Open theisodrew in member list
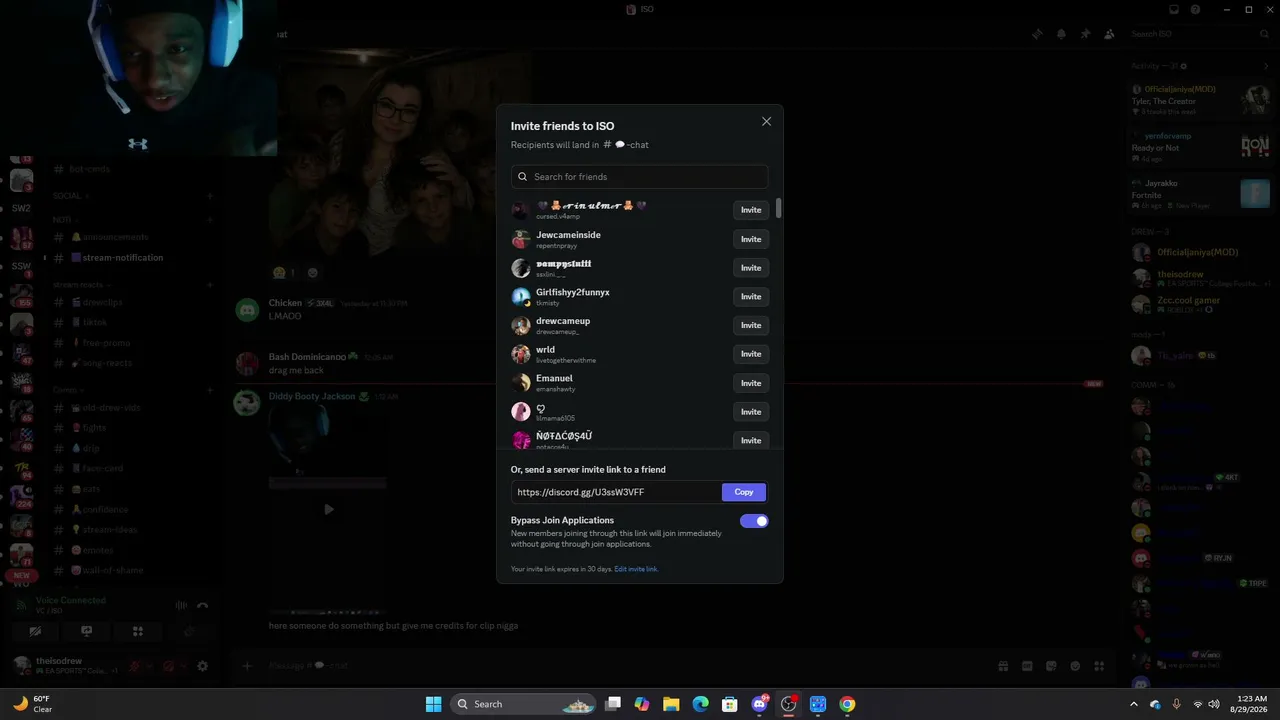The image size is (1280, 720). click(x=1198, y=278)
